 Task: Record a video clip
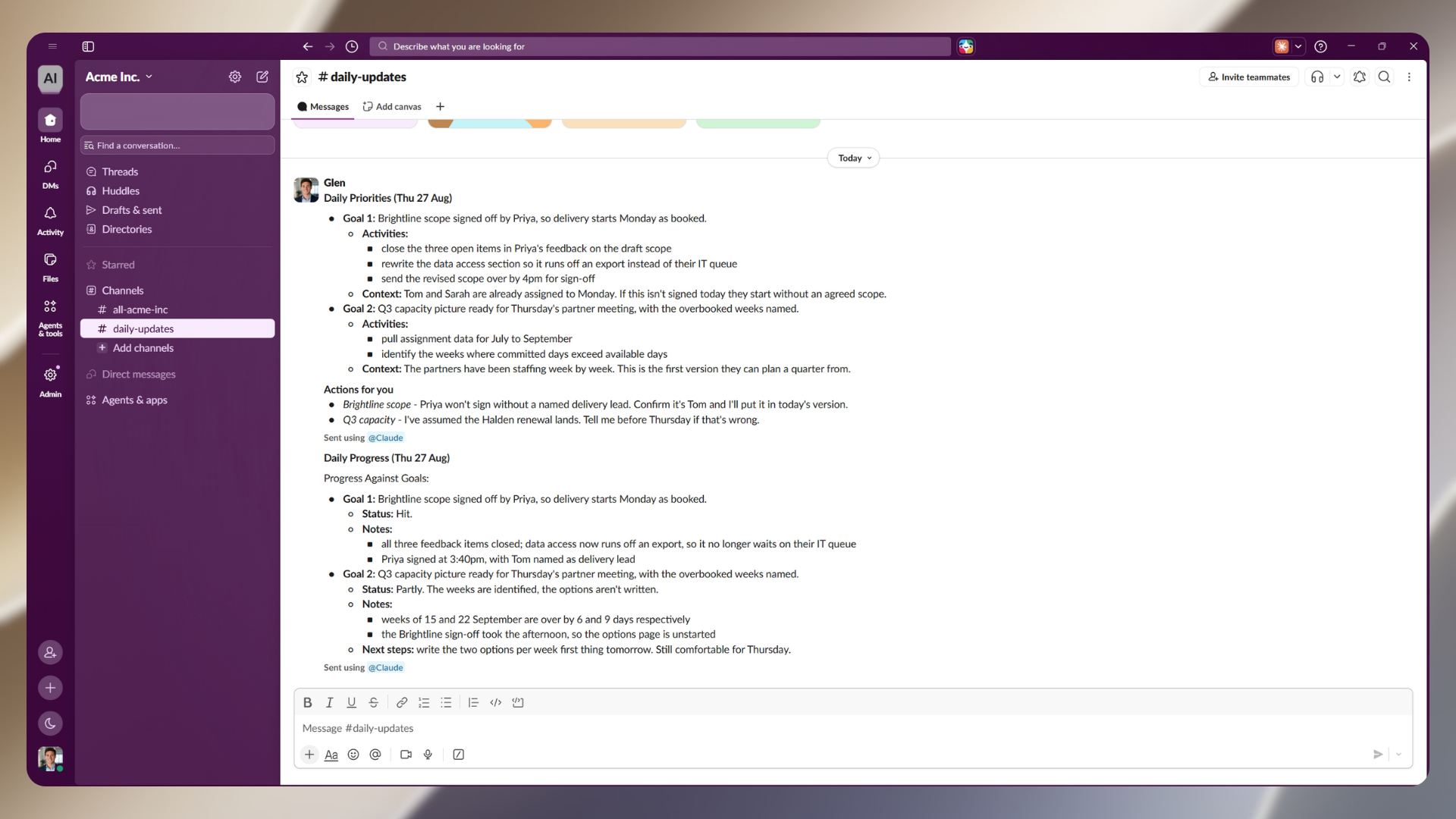406,755
